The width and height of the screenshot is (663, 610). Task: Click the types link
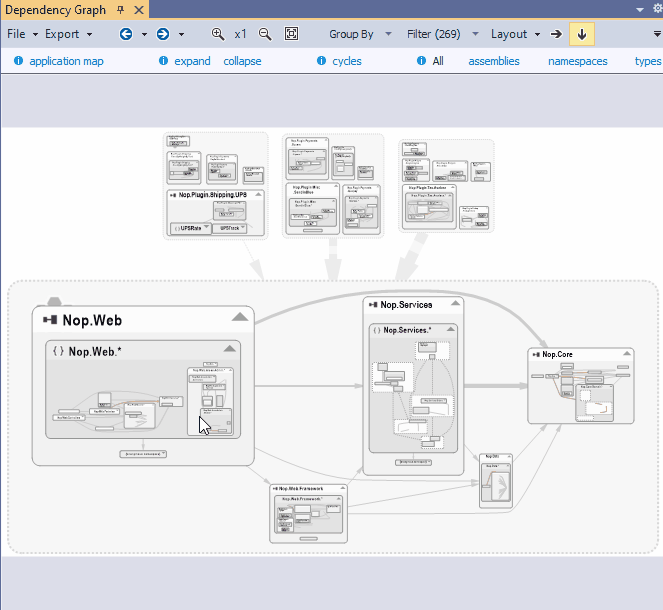[x=648, y=61]
